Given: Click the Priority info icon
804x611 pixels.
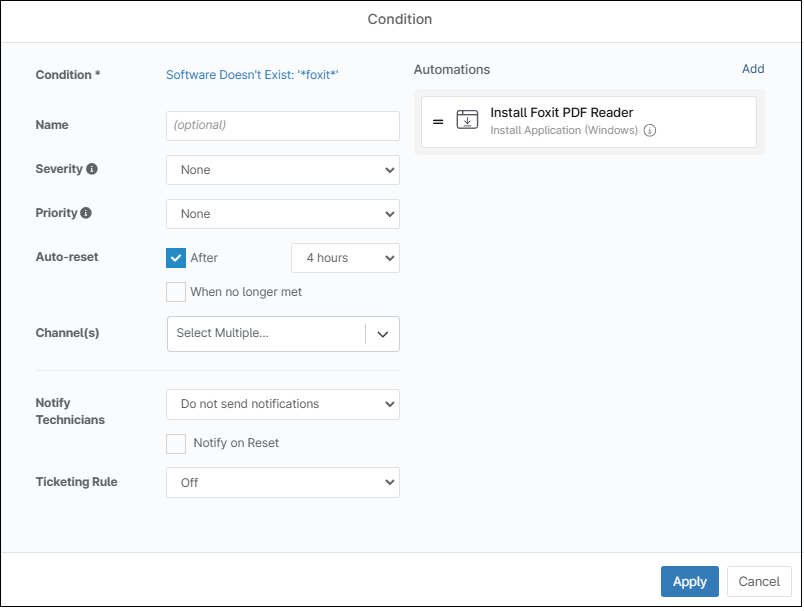Looking at the screenshot, I should point(86,214).
